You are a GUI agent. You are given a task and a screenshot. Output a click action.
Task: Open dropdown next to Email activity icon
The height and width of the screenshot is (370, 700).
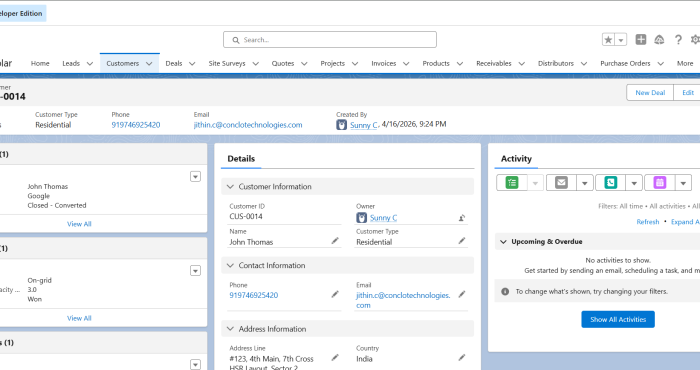[x=584, y=183]
